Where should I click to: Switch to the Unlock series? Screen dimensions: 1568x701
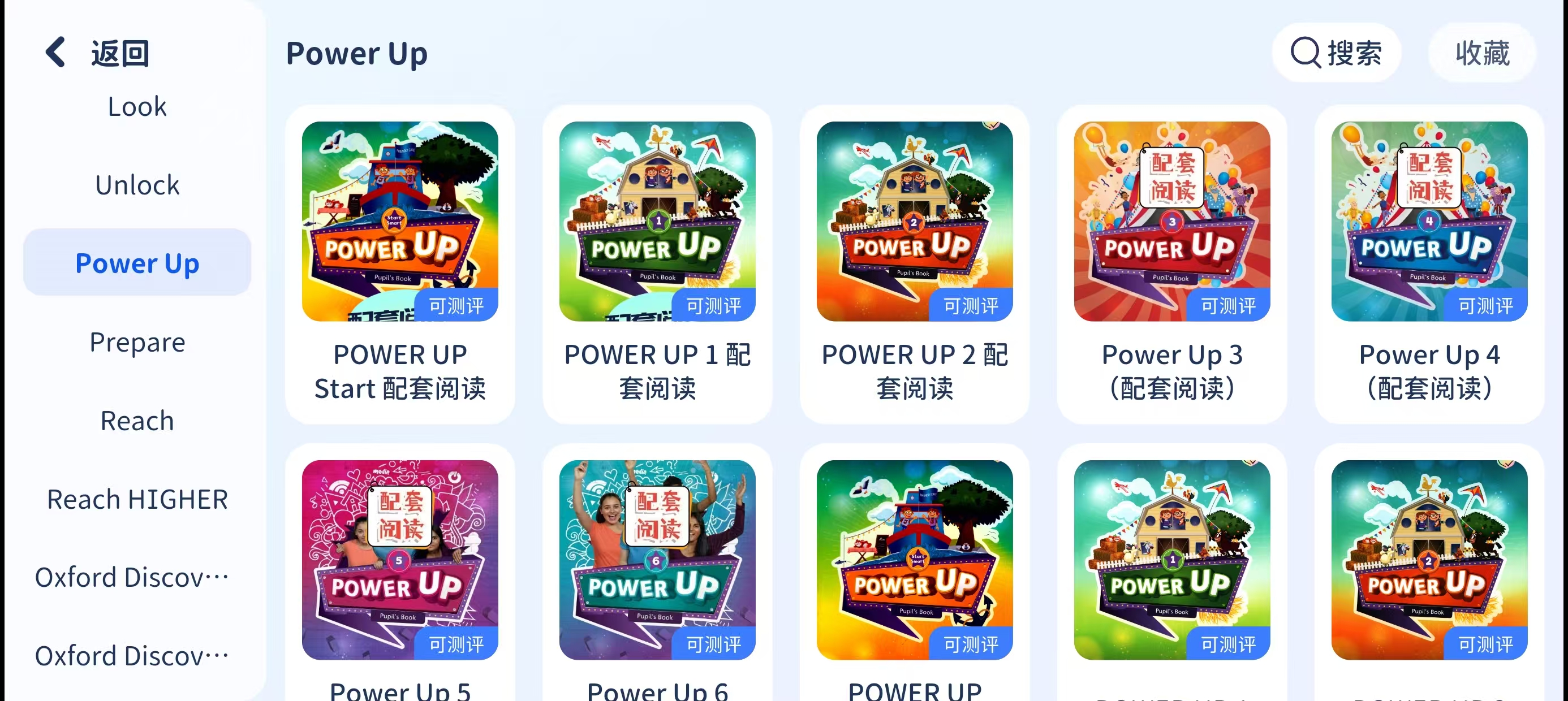coord(137,185)
